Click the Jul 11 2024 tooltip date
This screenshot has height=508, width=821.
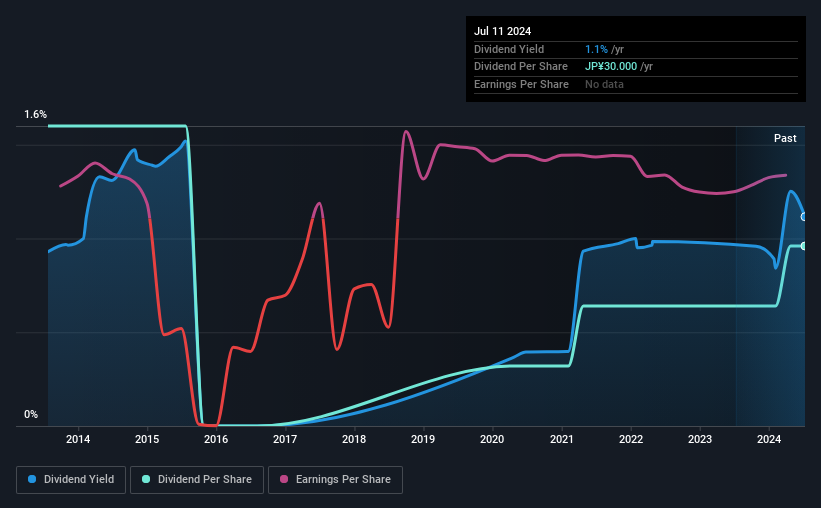503,31
